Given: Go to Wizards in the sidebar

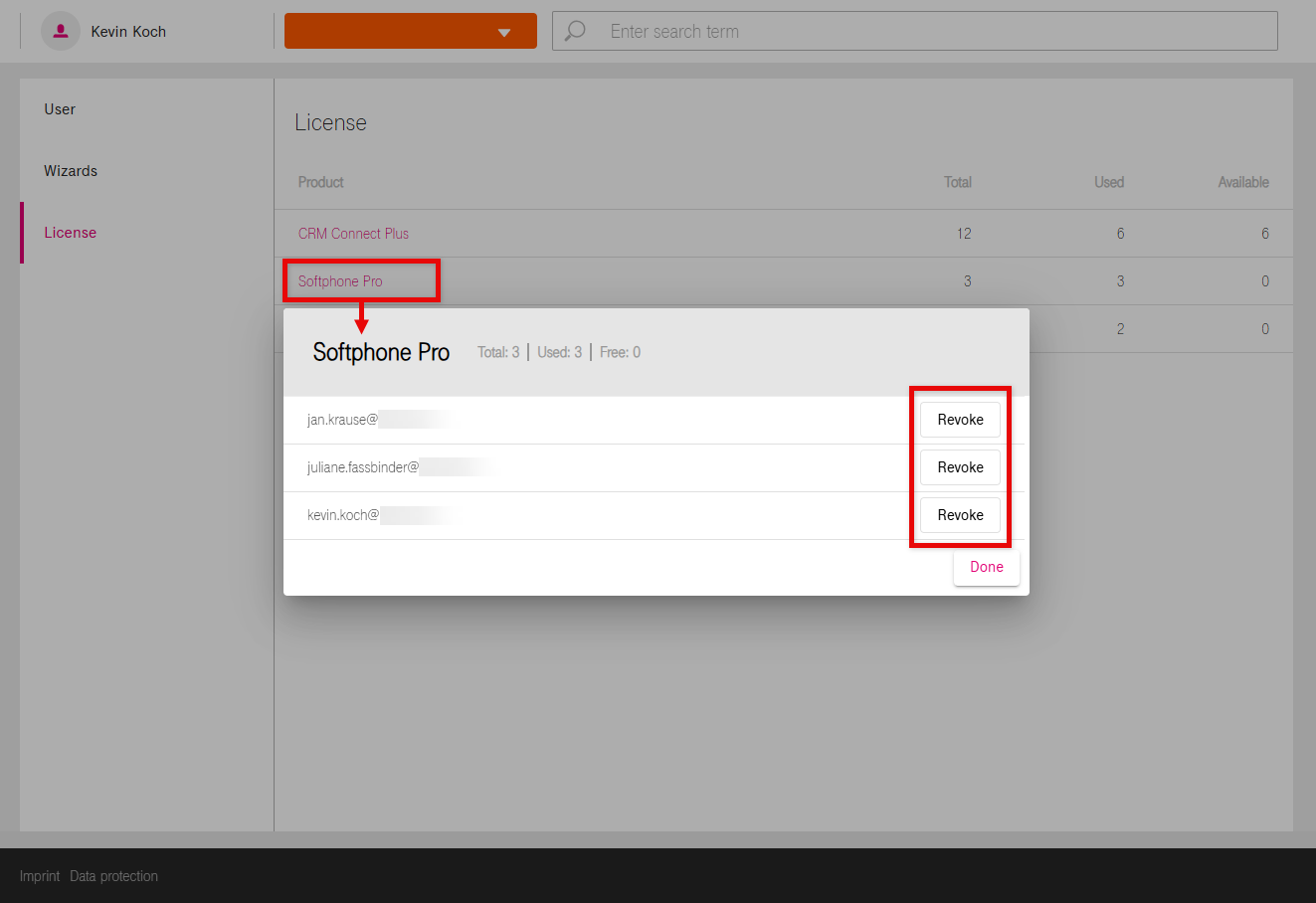Looking at the screenshot, I should pos(71,171).
